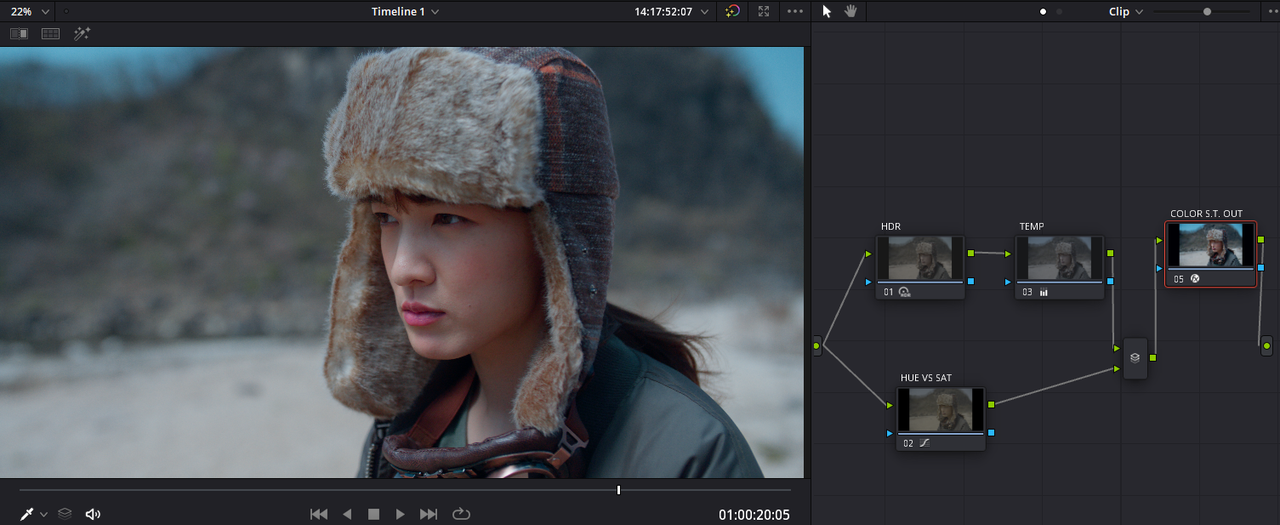Image resolution: width=1280 pixels, height=525 pixels.
Task: Click the node graph source input connector
Action: point(817,346)
